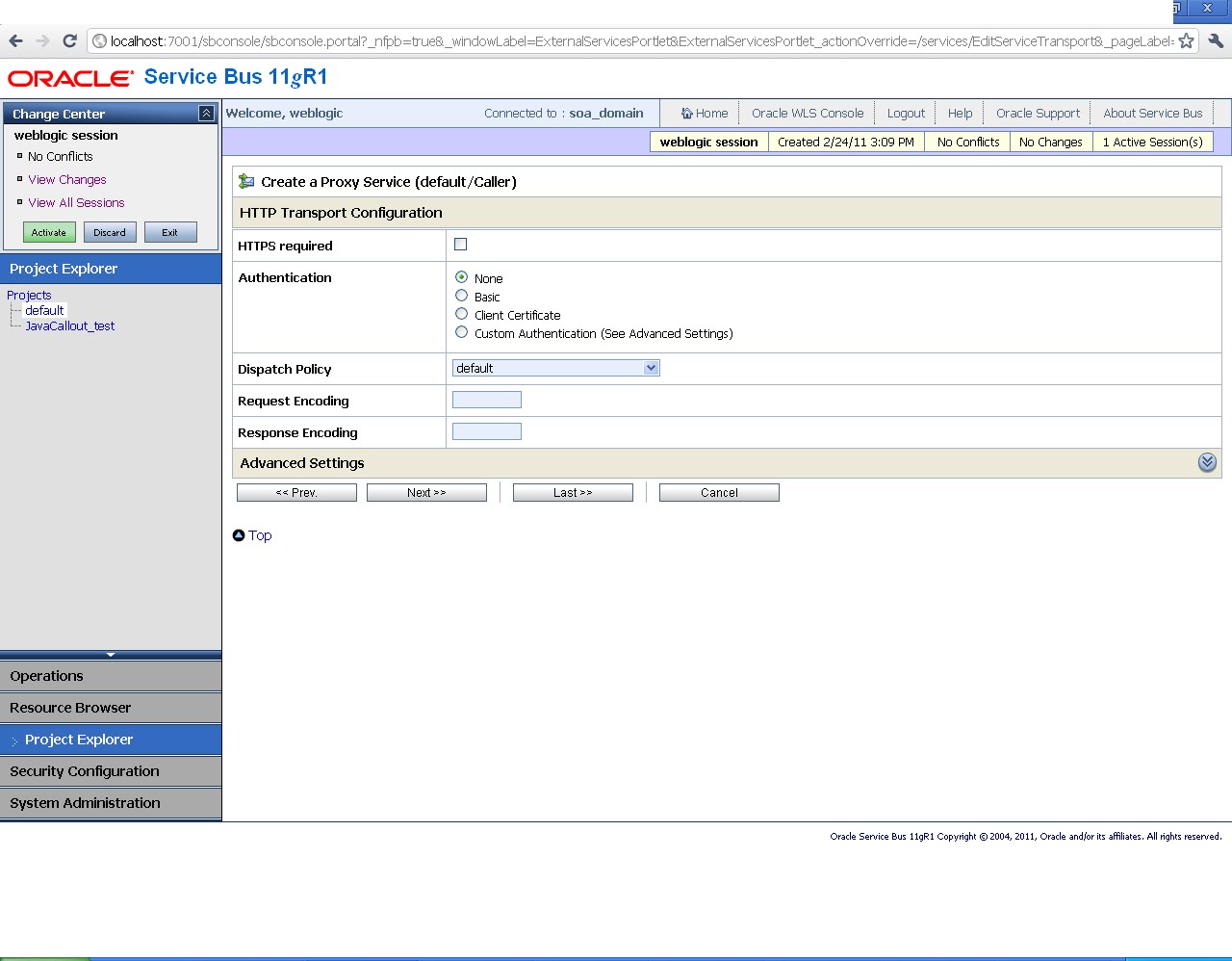The height and width of the screenshot is (961, 1232).
Task: Open Oracle Support link
Action: [x=1038, y=113]
